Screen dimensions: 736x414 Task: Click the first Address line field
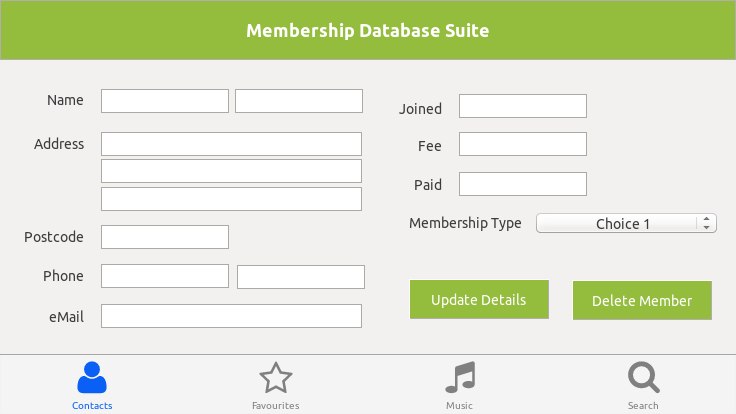coord(231,144)
